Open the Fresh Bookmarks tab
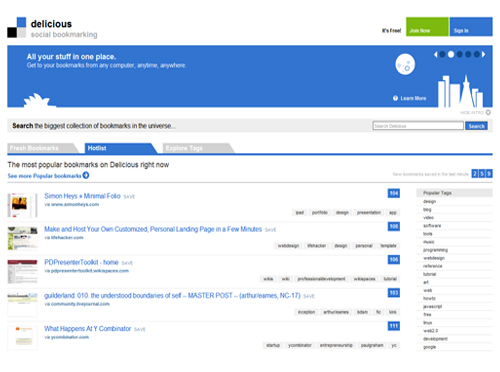The height and width of the screenshot is (372, 500). coord(42,148)
